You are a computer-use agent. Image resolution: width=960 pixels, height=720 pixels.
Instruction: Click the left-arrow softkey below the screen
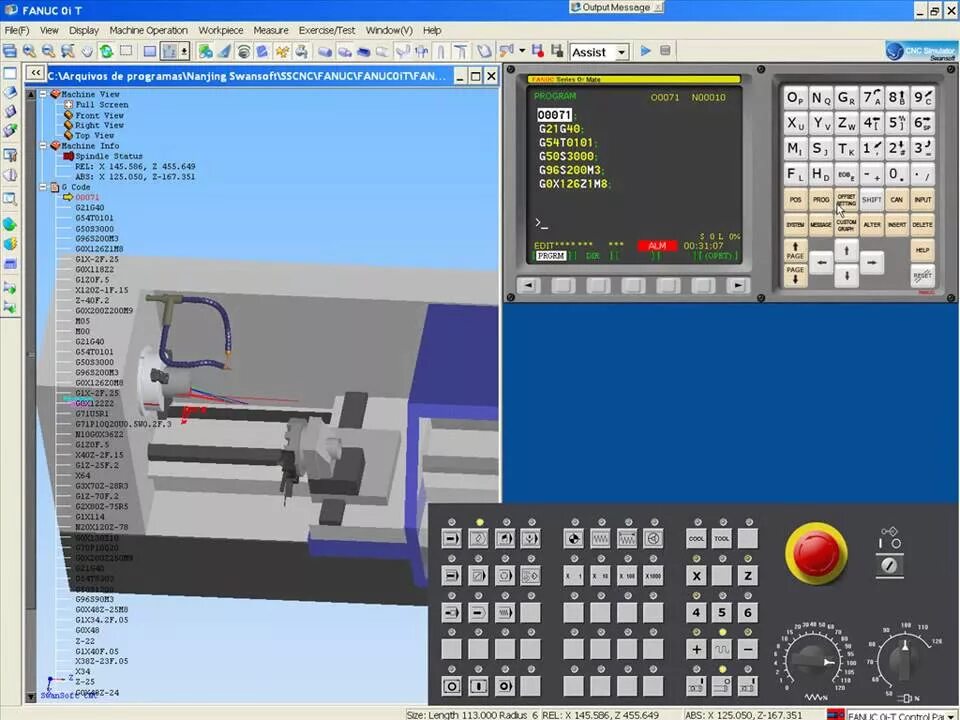(528, 285)
